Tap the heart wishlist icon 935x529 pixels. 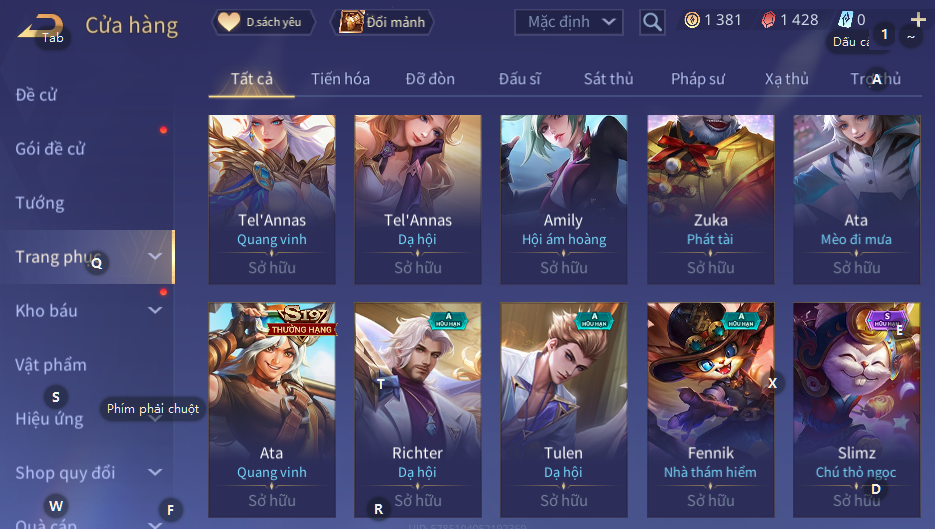tap(228, 22)
